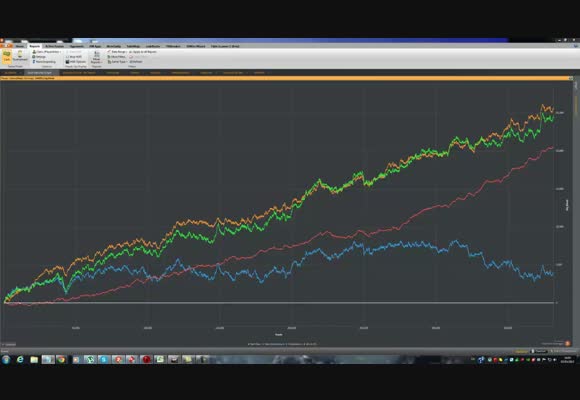Open HUD Options in the ribbon
This screenshot has width=580, height=400.
click(x=76, y=62)
